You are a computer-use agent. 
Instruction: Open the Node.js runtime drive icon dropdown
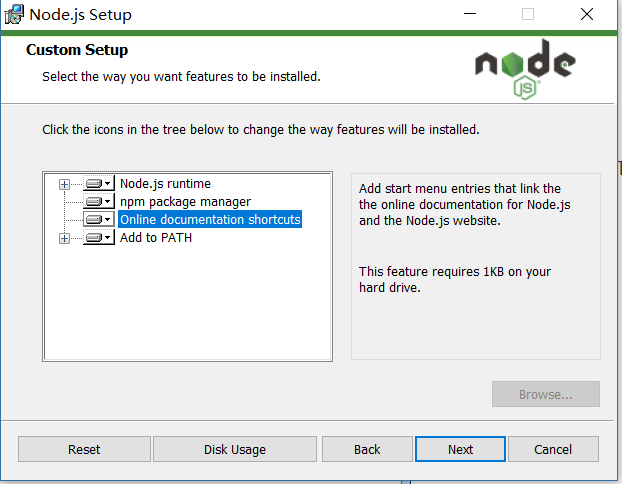(98, 184)
